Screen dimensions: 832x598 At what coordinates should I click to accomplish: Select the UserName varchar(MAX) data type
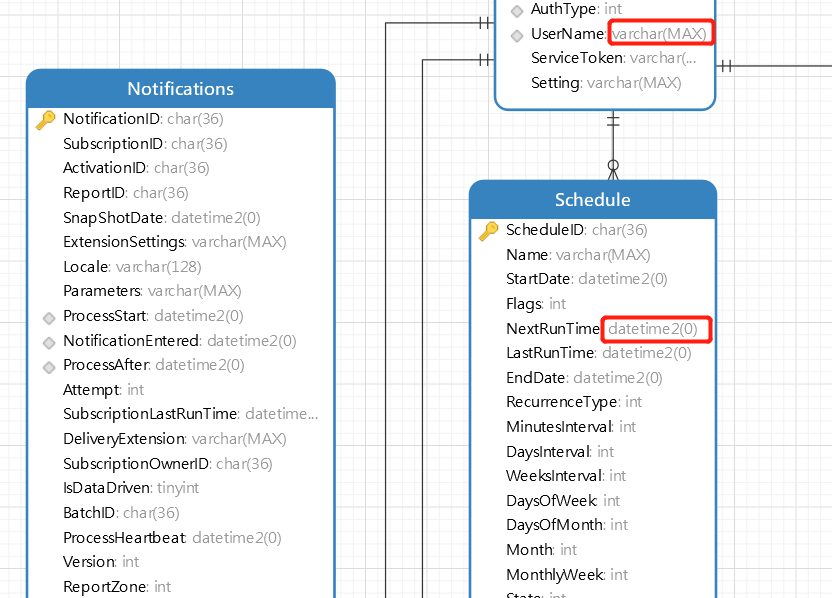tap(660, 34)
